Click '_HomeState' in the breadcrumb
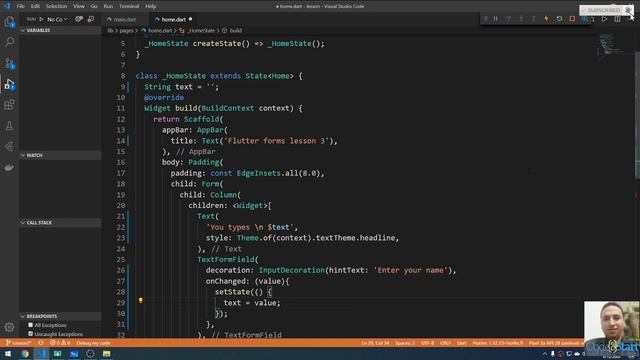This screenshot has height=360, width=640. click(201, 31)
